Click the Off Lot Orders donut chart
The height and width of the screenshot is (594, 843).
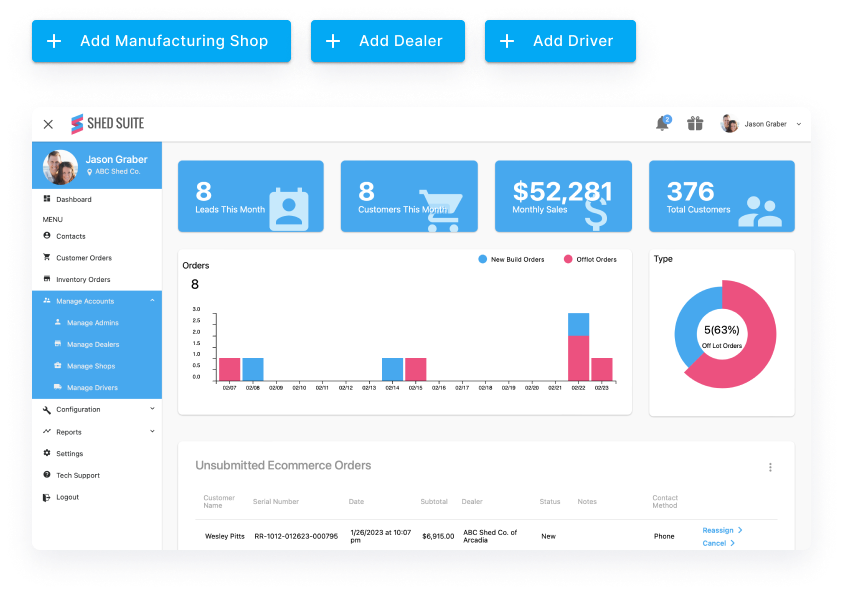click(745, 332)
